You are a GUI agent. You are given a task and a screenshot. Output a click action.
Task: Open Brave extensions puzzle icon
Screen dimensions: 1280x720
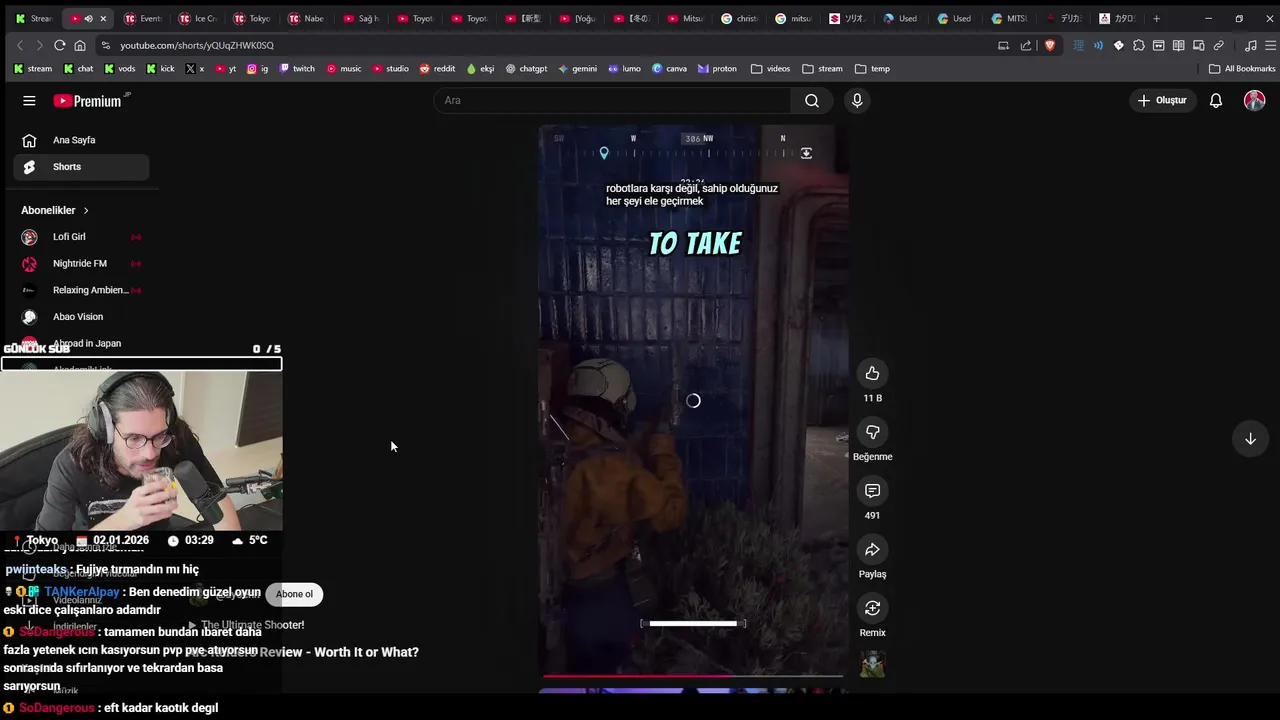[x=1138, y=45]
